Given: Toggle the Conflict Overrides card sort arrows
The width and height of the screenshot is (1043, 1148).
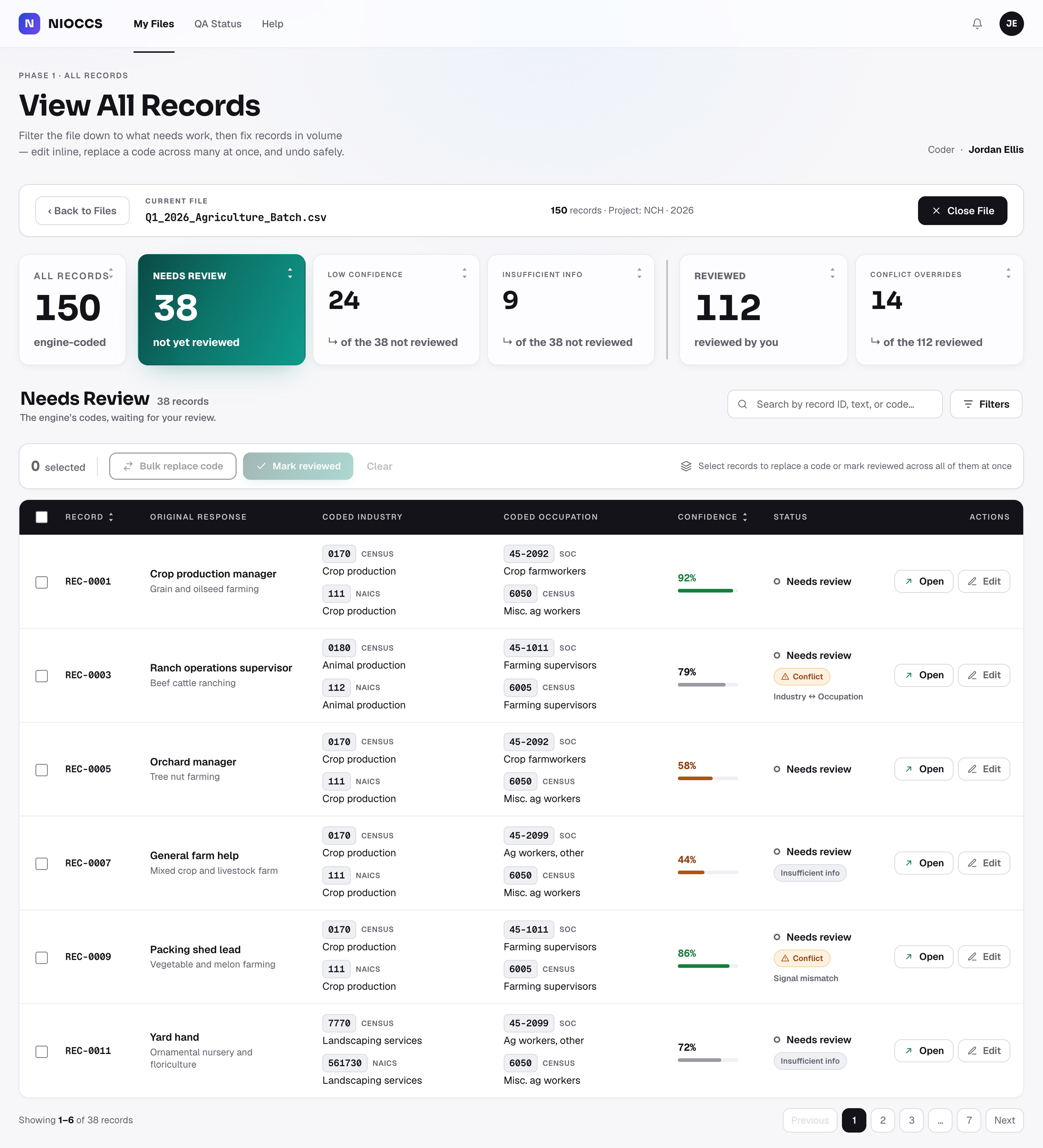Looking at the screenshot, I should tap(1008, 273).
